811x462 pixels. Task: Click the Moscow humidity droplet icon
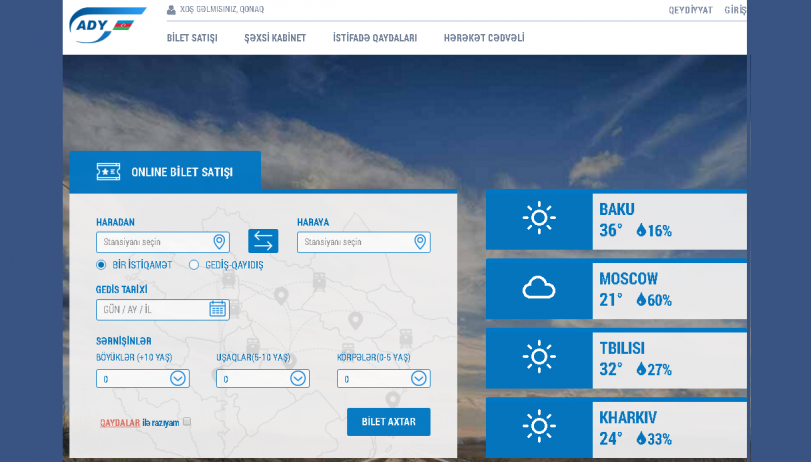click(x=641, y=300)
